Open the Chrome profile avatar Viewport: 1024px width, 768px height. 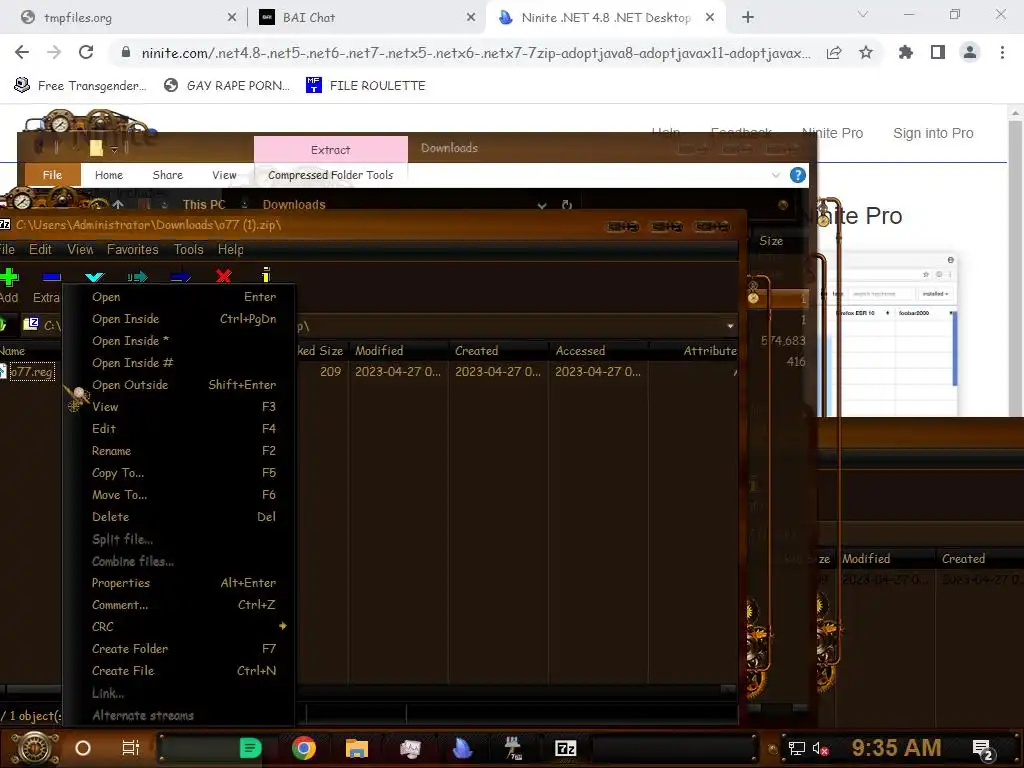(970, 52)
